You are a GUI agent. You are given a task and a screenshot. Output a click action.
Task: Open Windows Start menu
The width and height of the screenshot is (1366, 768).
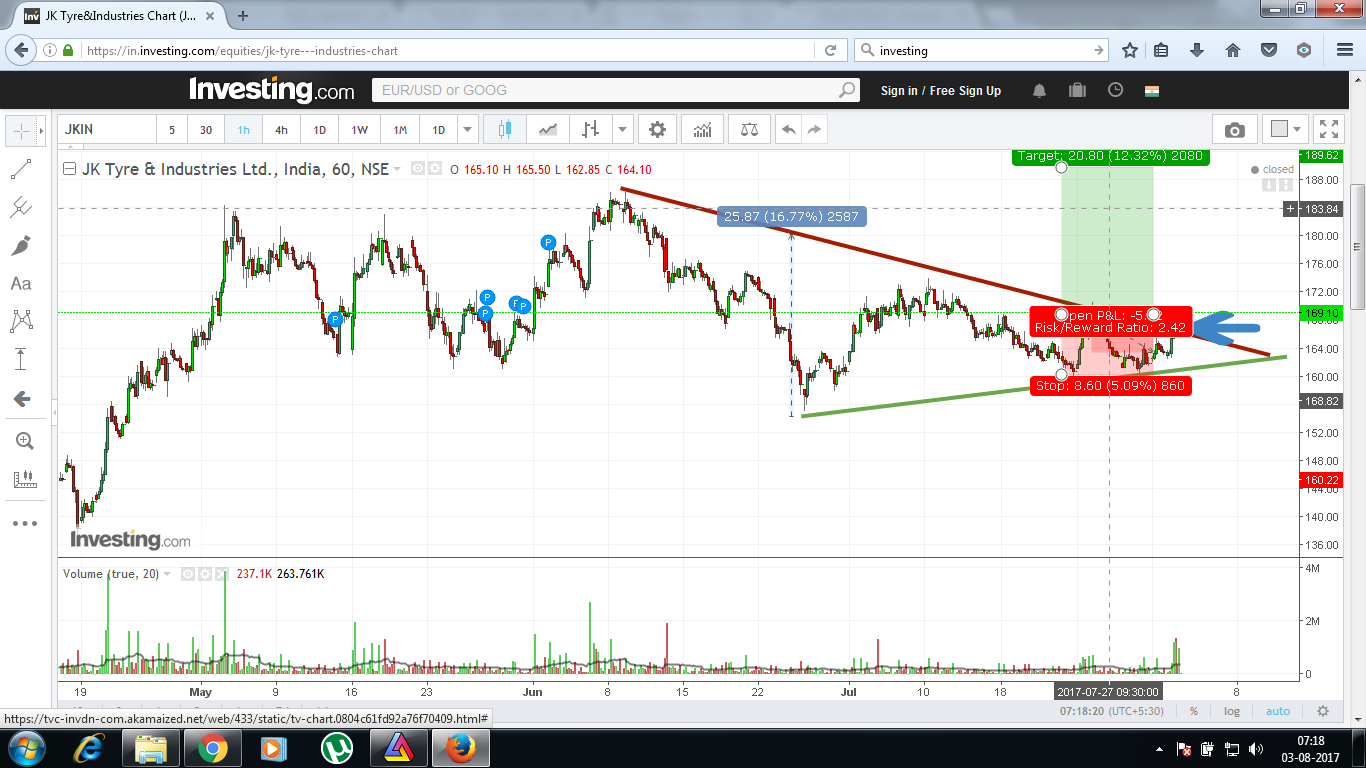point(27,747)
